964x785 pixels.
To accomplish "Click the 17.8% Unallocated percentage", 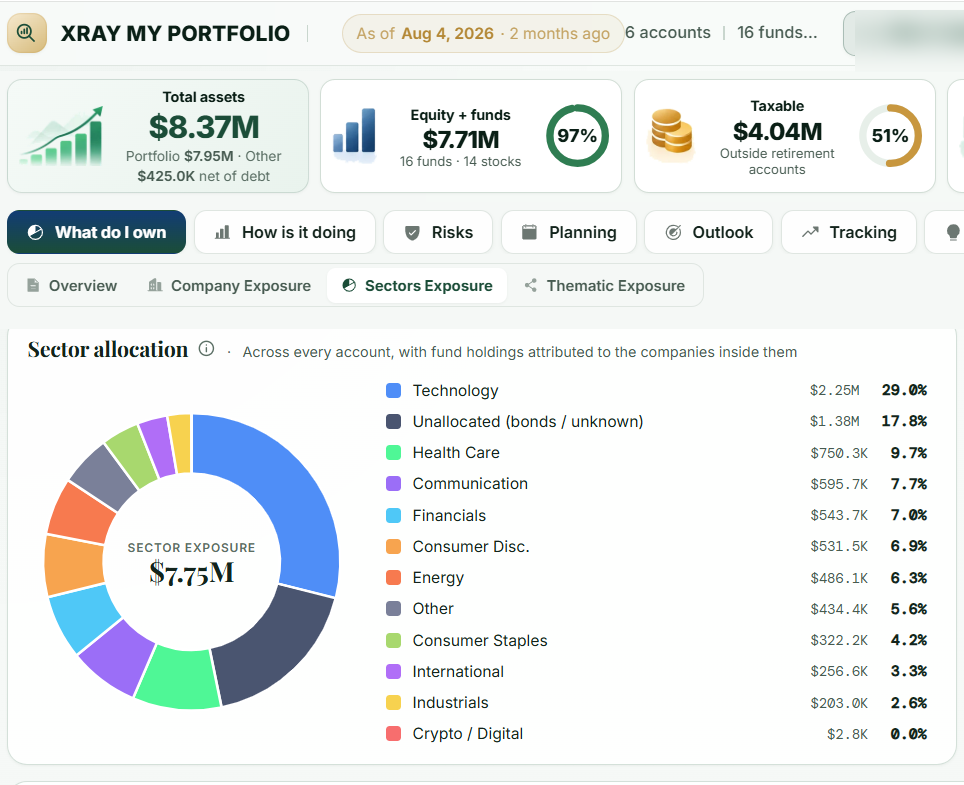I will click(x=904, y=421).
